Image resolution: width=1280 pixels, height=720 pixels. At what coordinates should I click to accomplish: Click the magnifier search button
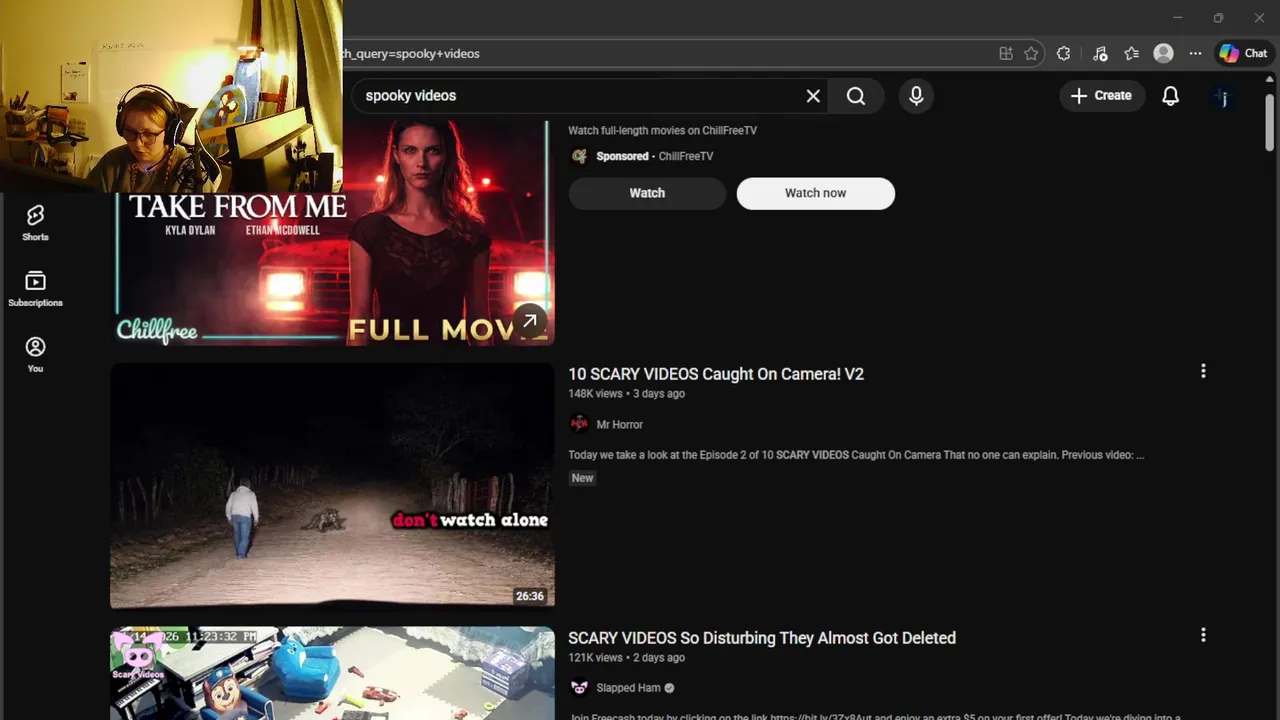click(856, 96)
